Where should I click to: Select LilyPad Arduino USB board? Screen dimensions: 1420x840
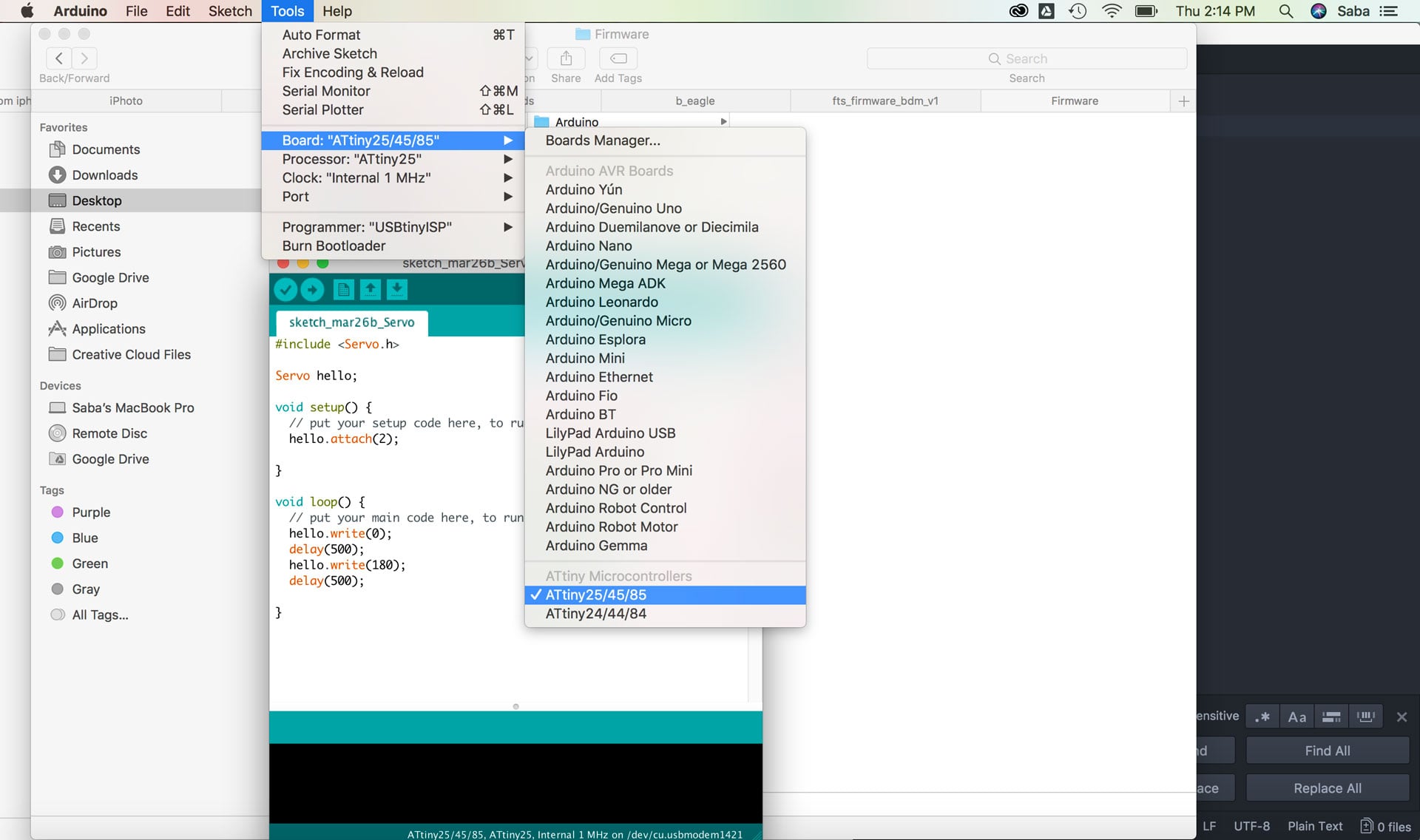(665, 433)
